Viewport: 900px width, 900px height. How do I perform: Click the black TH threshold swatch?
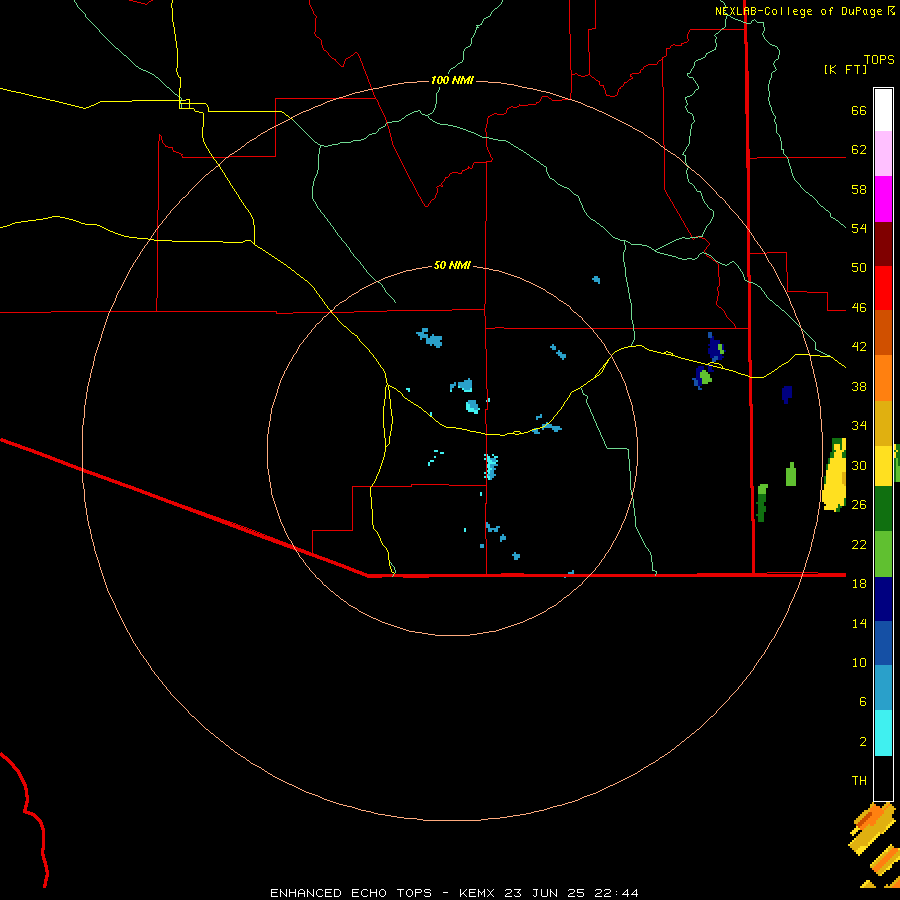(x=883, y=778)
